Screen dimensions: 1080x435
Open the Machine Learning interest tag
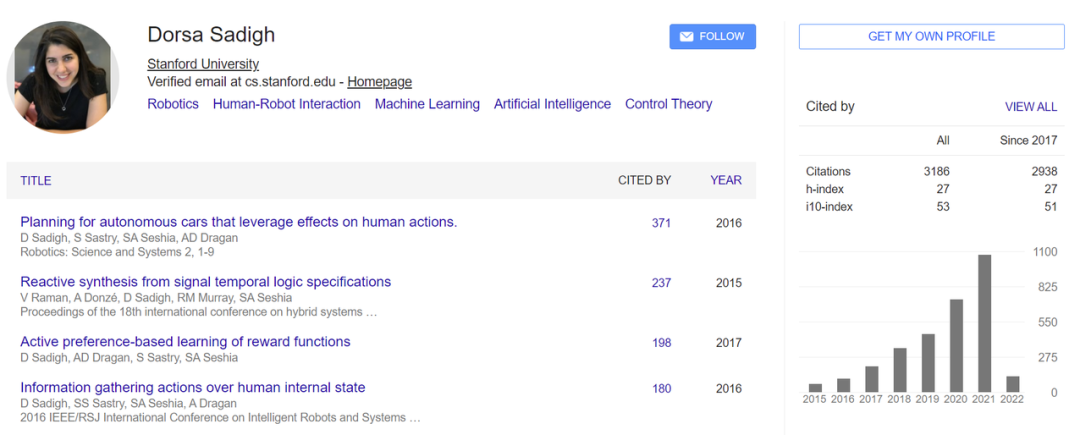[x=427, y=104]
